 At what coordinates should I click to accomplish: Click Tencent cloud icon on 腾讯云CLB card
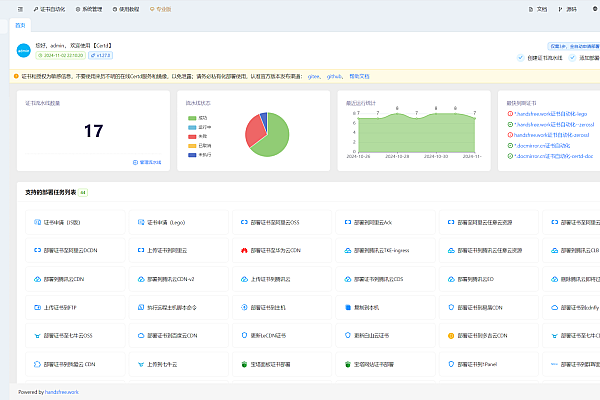tap(554, 250)
